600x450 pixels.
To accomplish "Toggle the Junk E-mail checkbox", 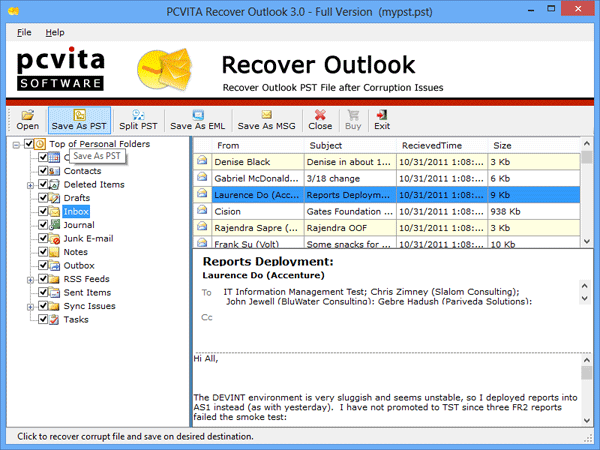I will click(x=43, y=238).
